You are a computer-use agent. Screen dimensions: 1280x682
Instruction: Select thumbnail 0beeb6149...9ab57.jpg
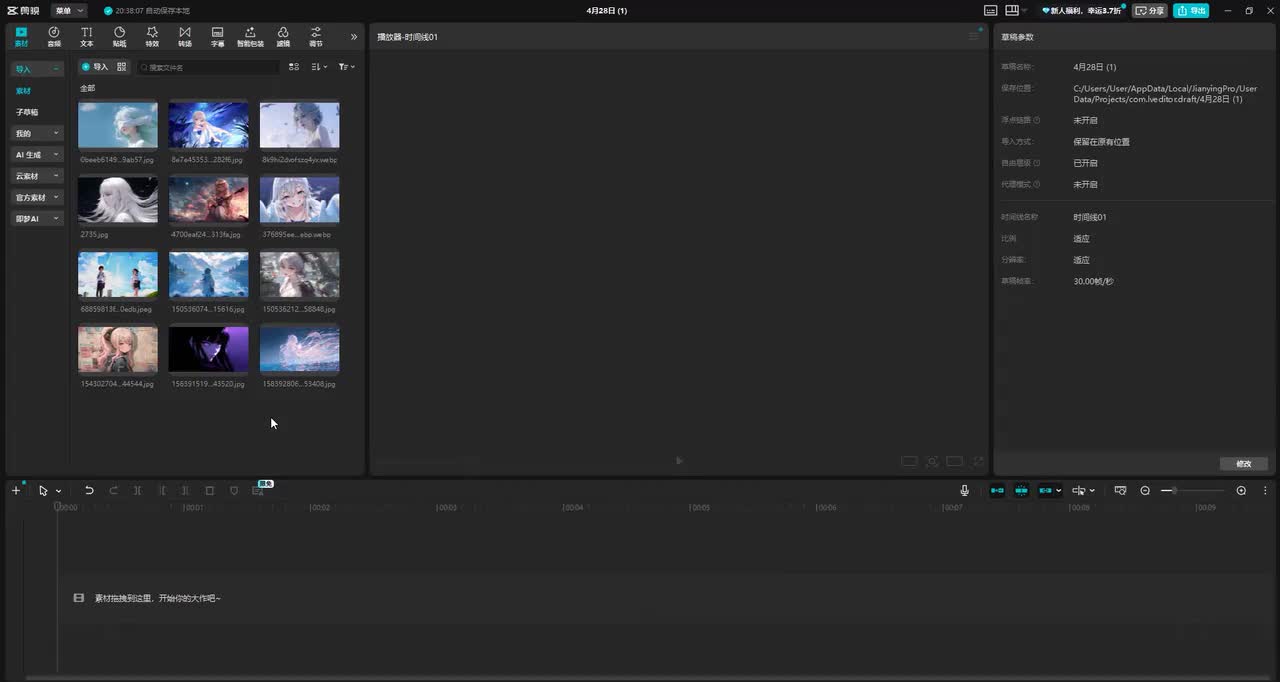pyautogui.click(x=118, y=125)
